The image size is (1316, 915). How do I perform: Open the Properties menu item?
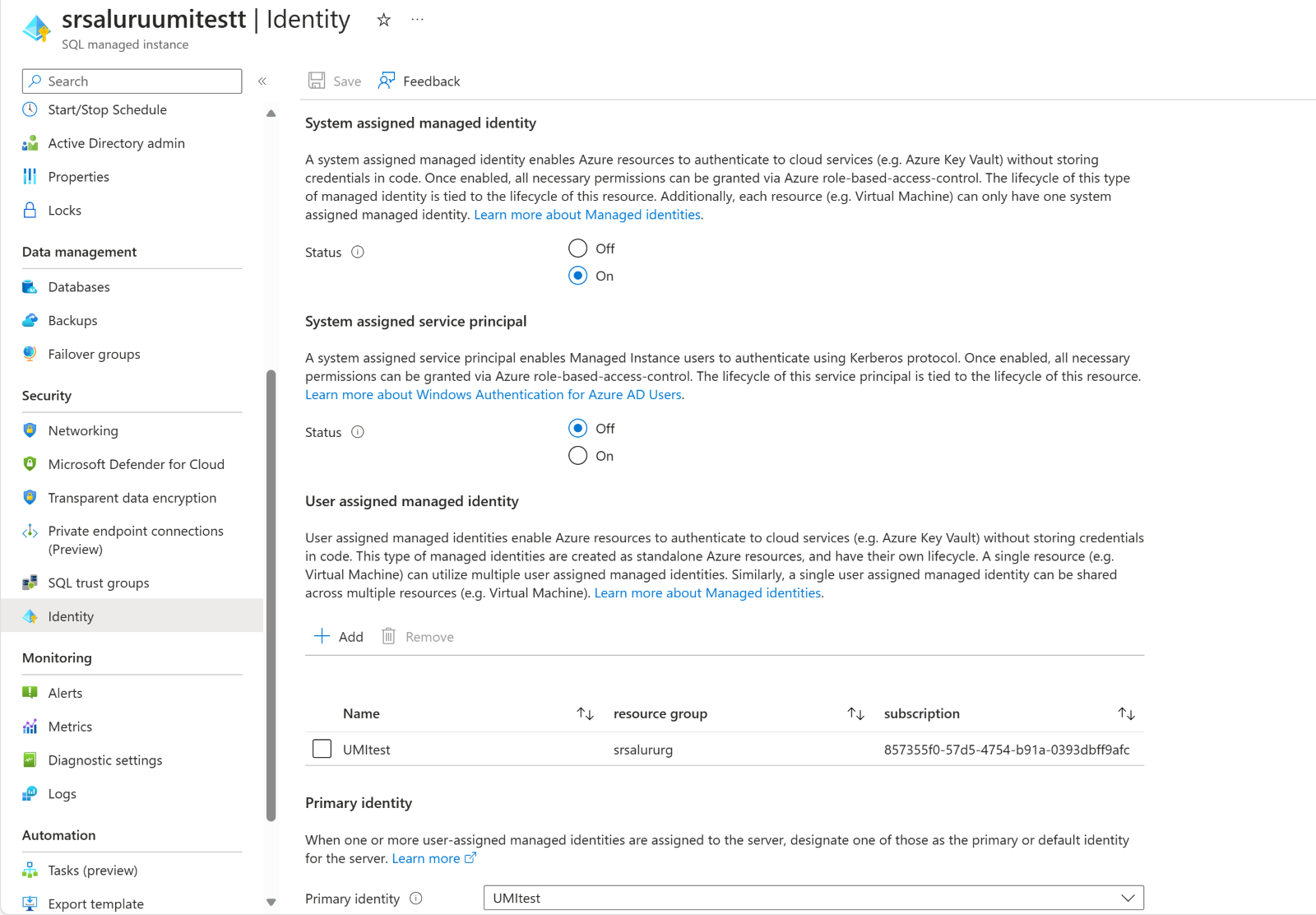79,177
